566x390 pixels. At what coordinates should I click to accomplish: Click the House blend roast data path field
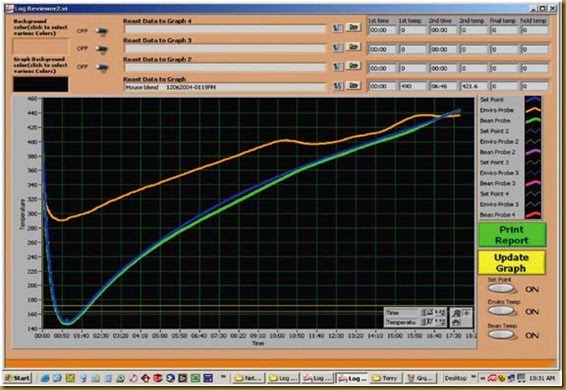tap(225, 87)
